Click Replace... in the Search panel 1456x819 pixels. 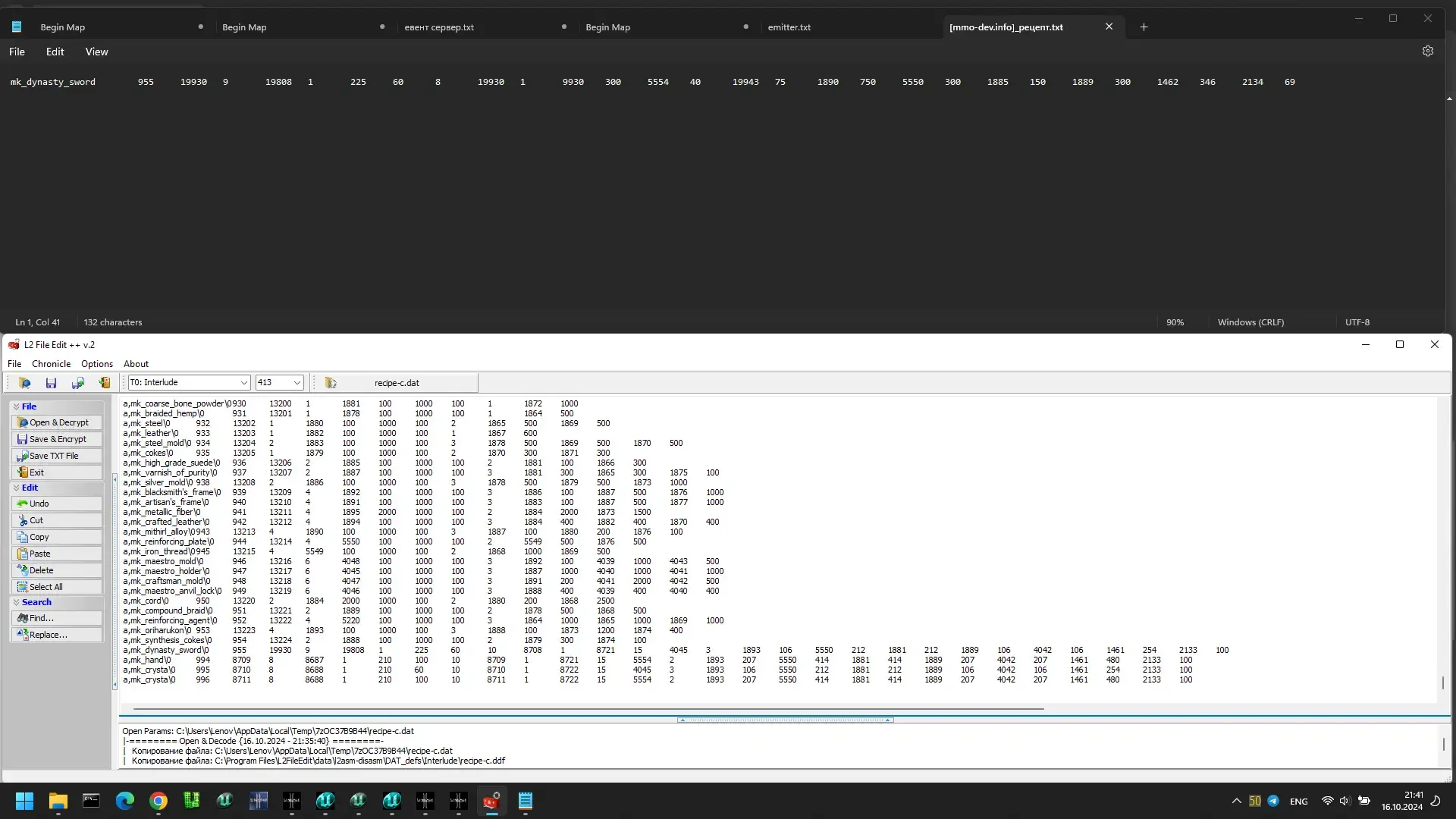(57, 635)
